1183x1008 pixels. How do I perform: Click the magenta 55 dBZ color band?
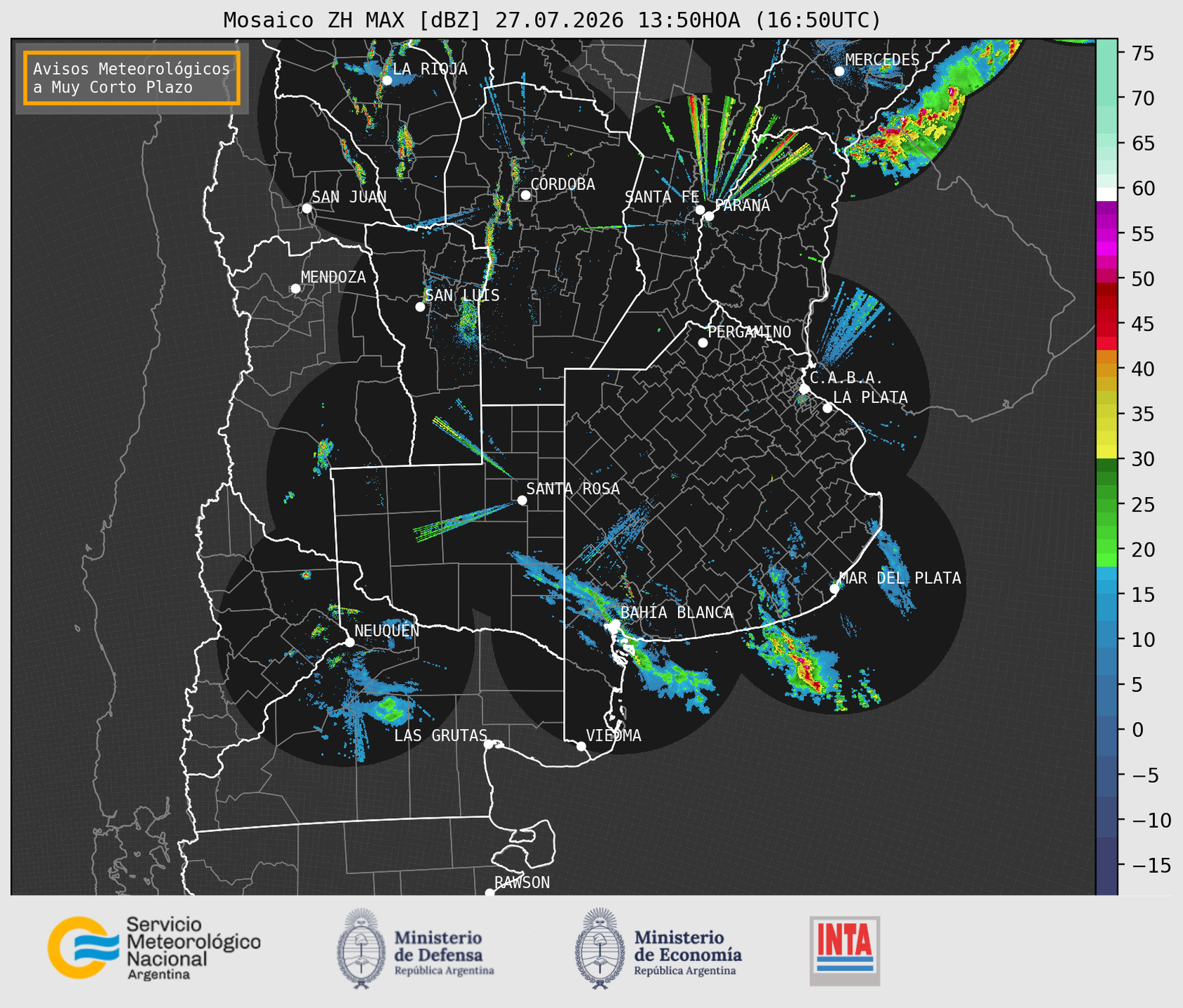point(1107,235)
